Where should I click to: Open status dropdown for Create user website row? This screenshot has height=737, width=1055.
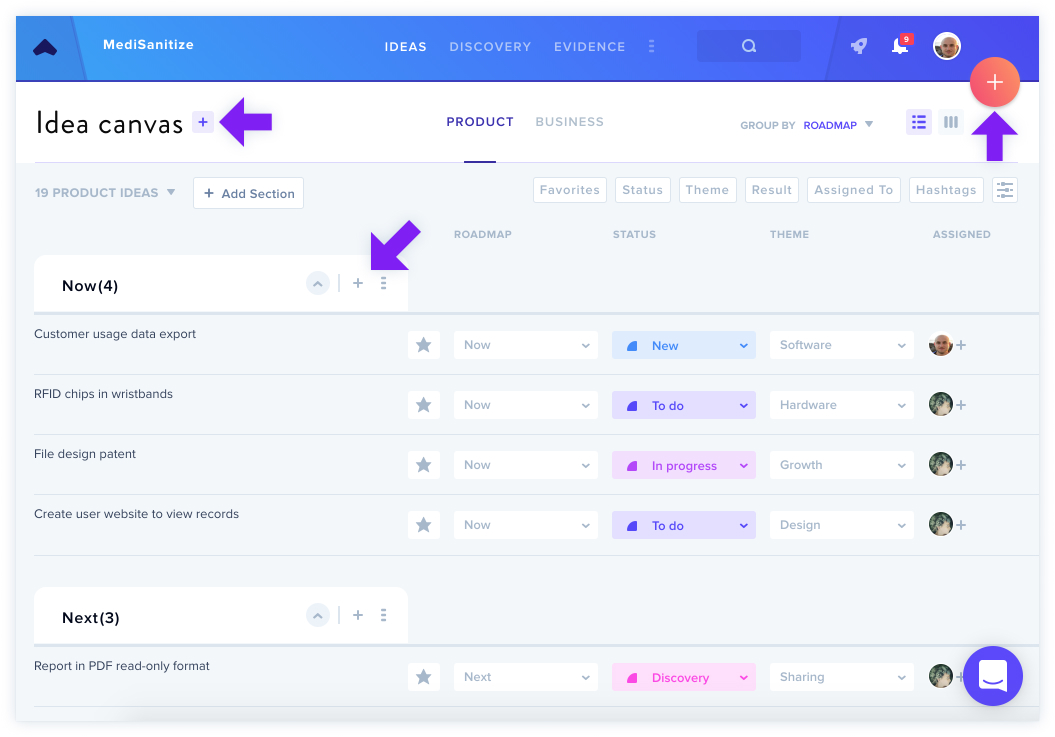[x=684, y=525]
